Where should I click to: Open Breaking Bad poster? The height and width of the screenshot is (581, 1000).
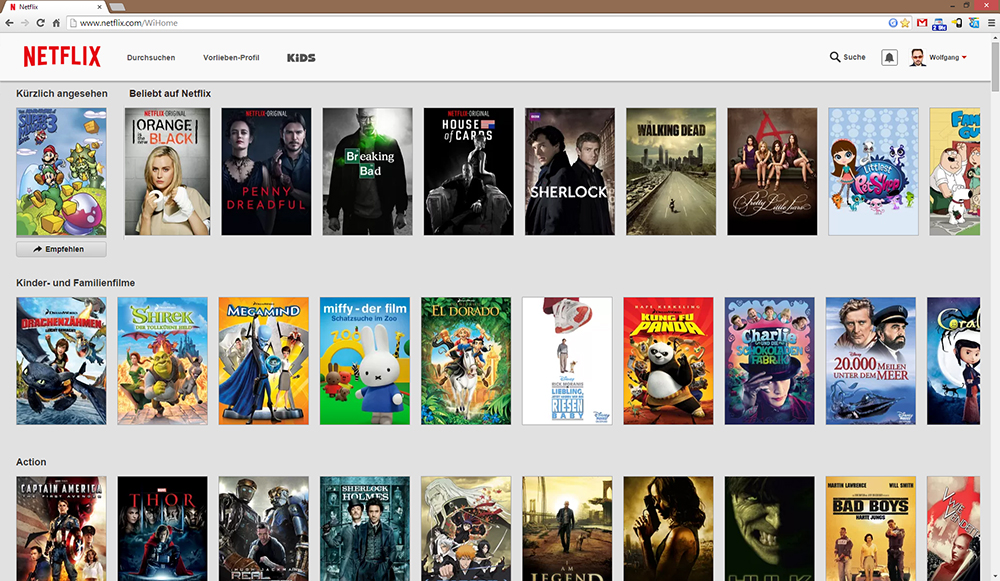point(367,172)
